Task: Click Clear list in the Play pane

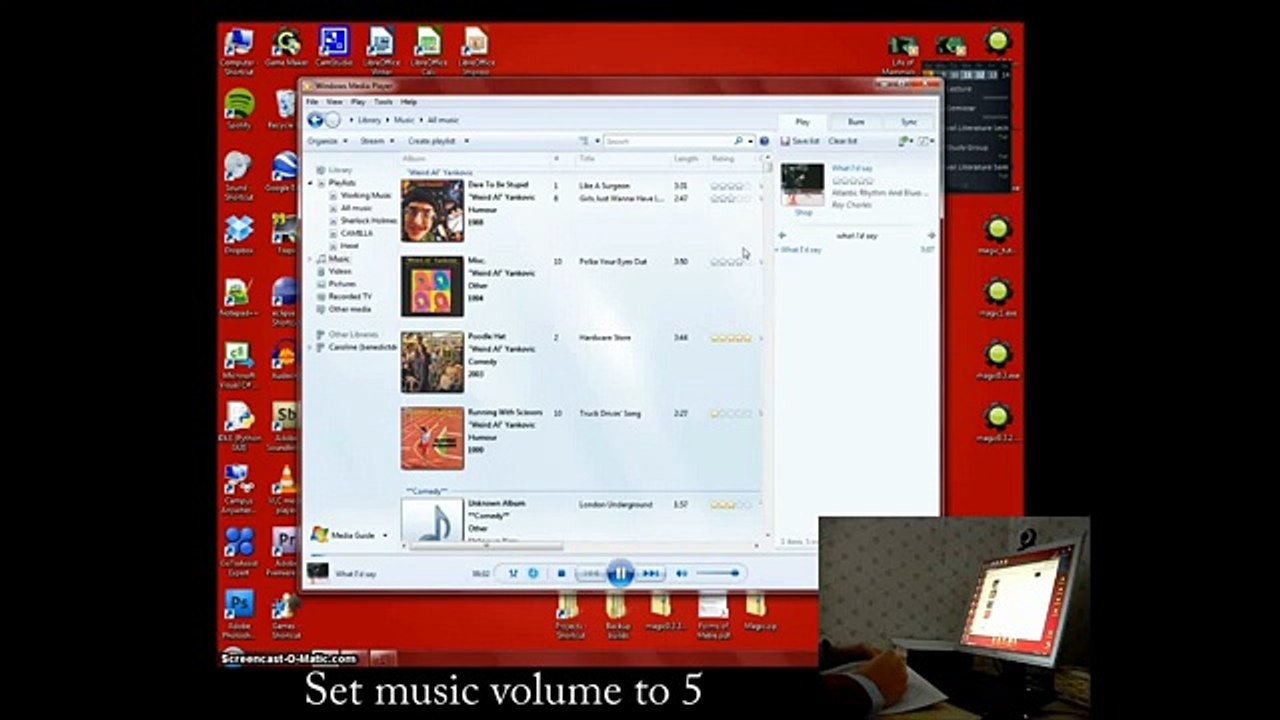Action: pos(843,141)
